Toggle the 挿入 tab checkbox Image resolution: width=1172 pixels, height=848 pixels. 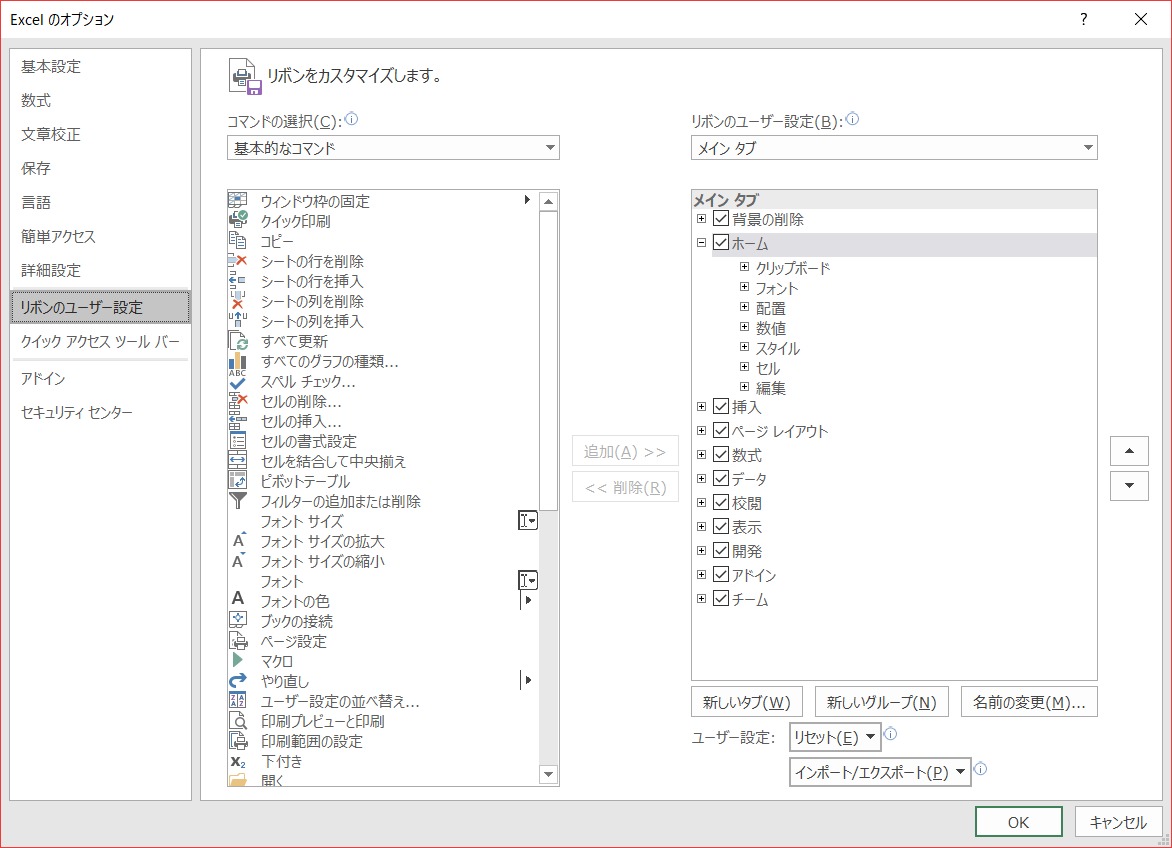[x=721, y=406]
